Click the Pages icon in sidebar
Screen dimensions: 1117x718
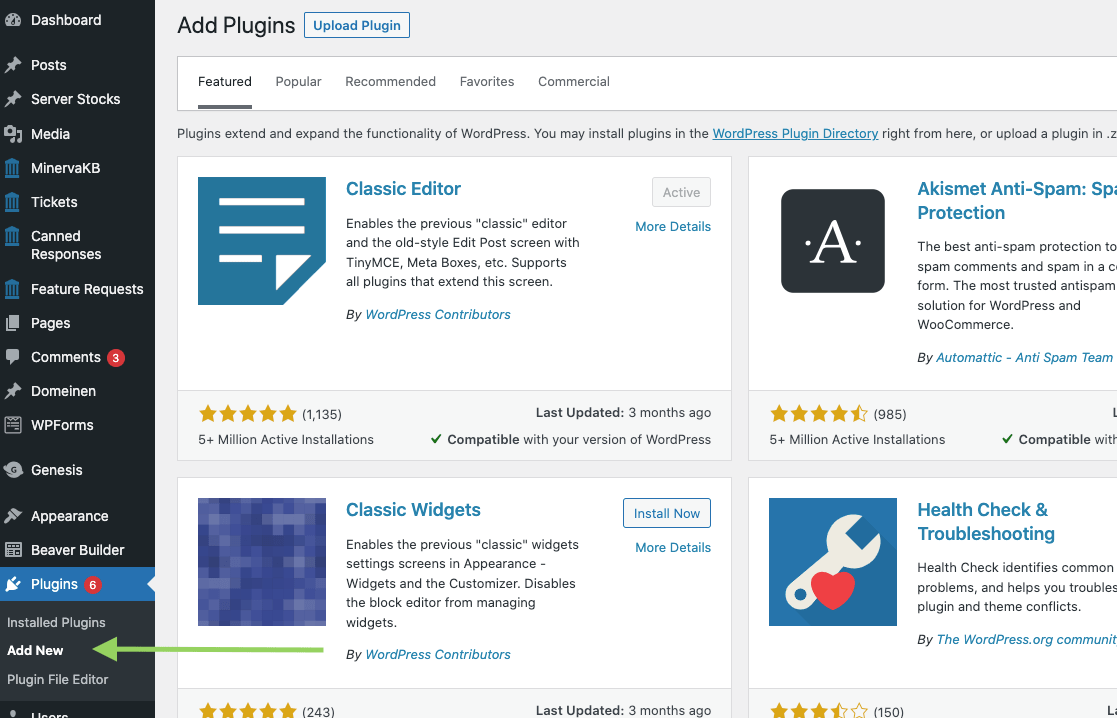coord(13,323)
